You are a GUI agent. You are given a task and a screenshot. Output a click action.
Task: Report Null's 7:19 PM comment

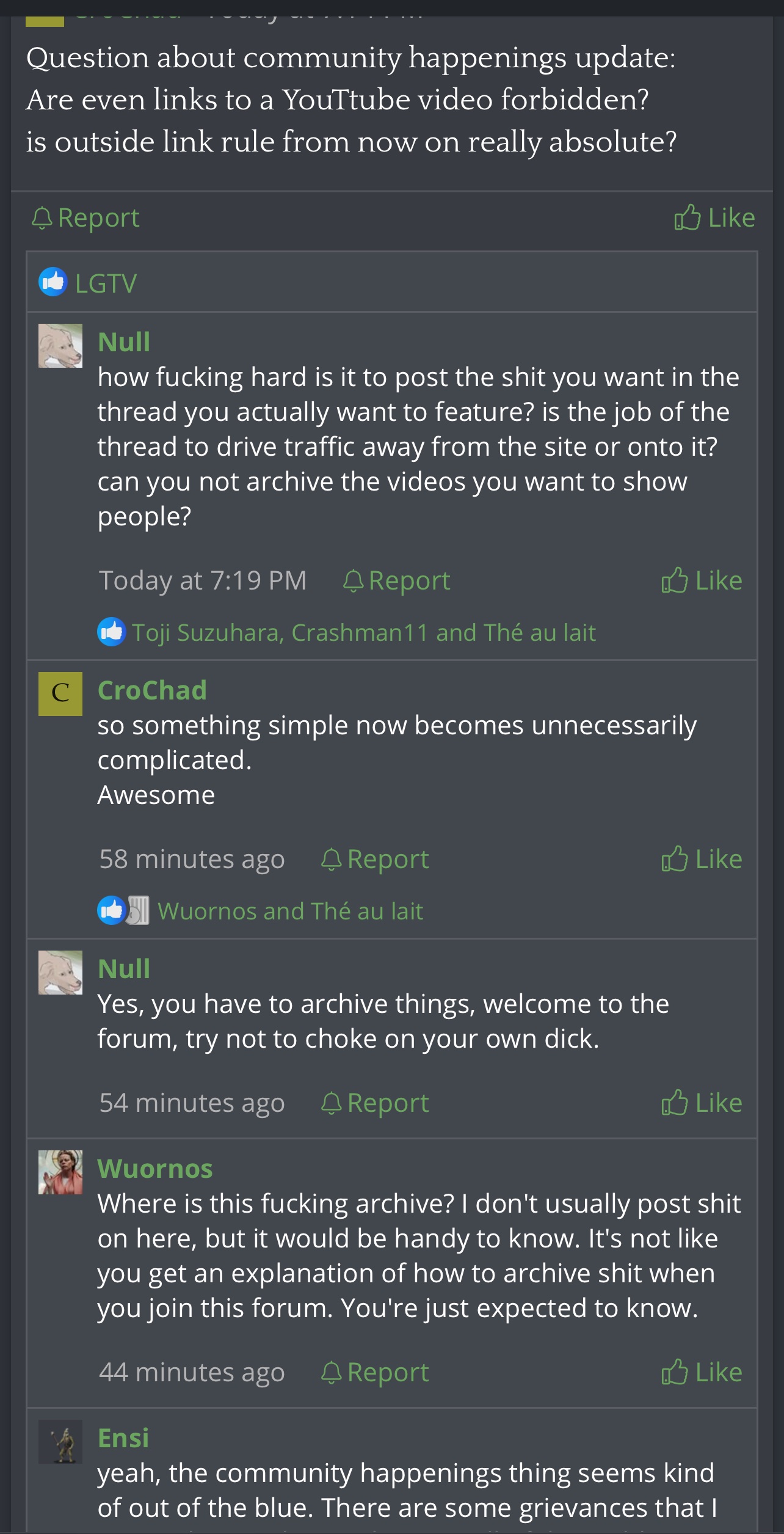(396, 580)
